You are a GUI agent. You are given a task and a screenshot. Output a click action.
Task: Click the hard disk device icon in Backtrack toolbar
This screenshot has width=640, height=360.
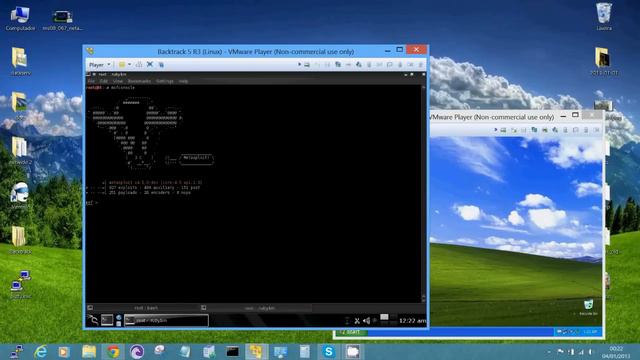[307, 64]
